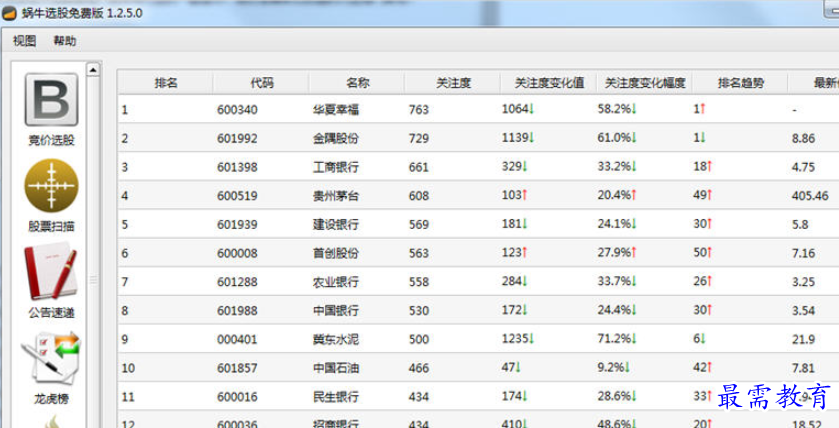This screenshot has width=839, height=428.
Task: Open the 帮助 menu
Action: point(65,41)
